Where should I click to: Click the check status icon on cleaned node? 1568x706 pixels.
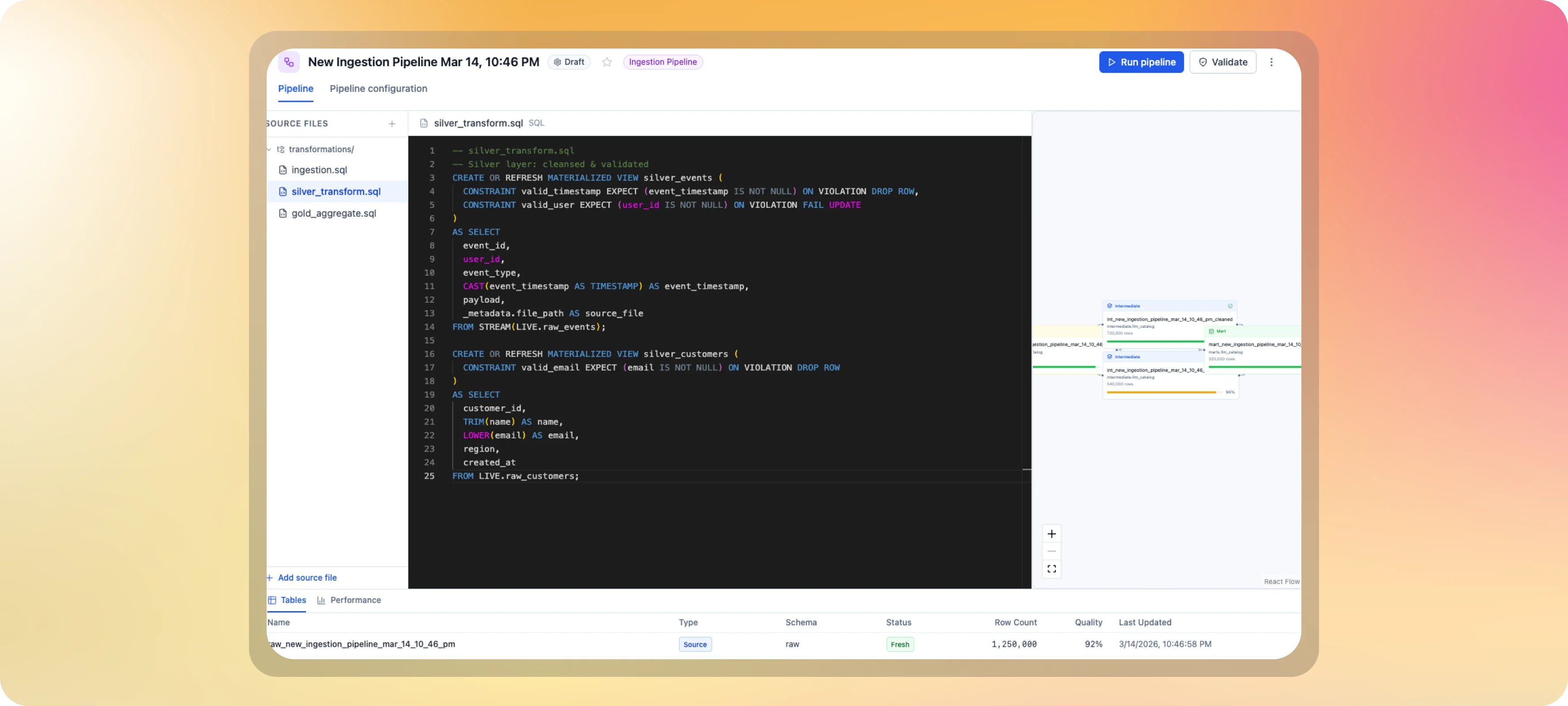pyautogui.click(x=1230, y=306)
